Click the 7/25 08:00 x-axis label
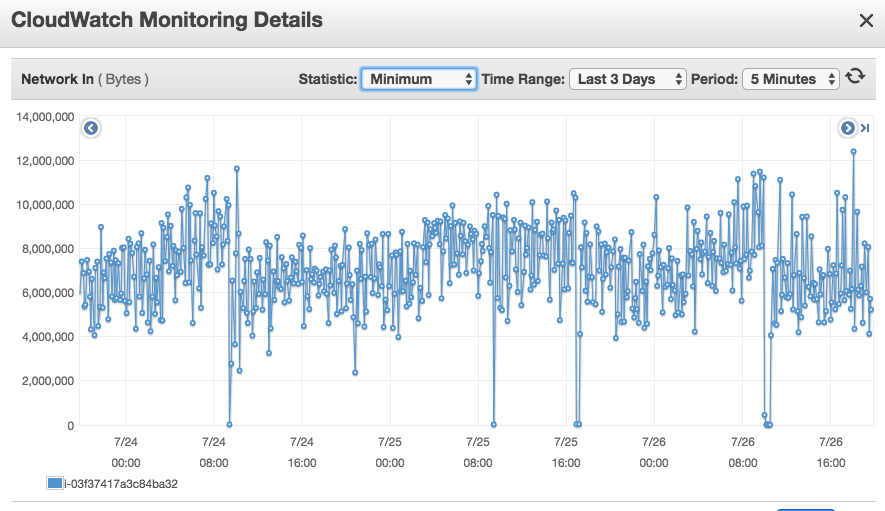 click(477, 452)
